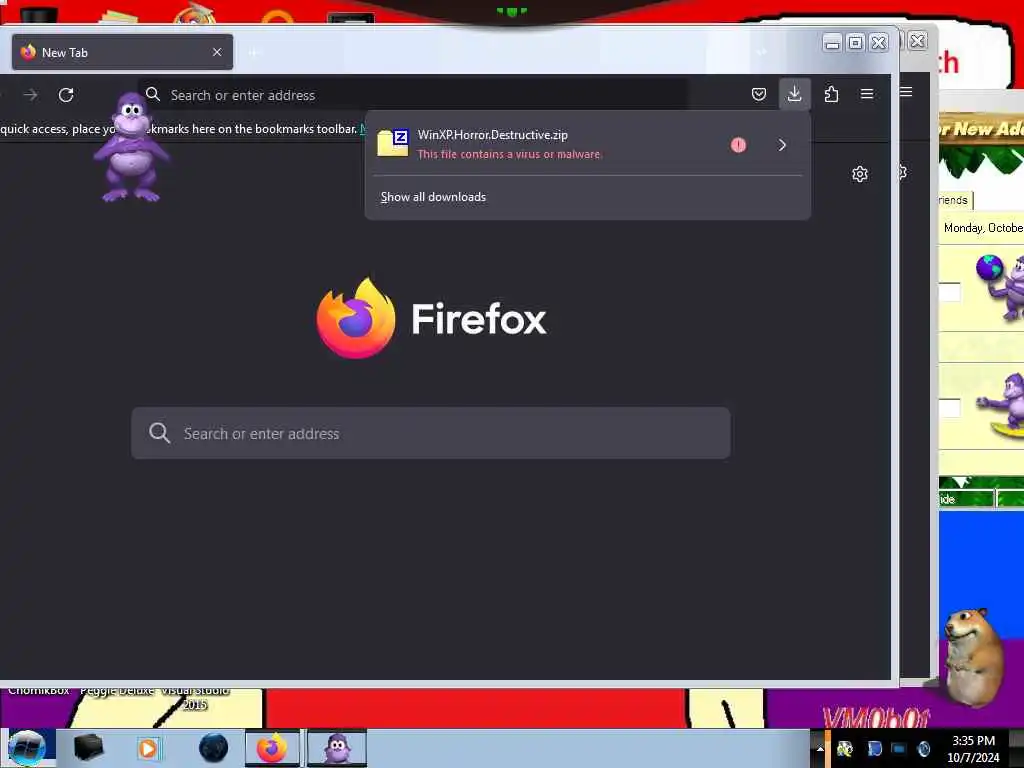The image size is (1024, 768).
Task: Click the flag icon in the system tray
Action: 874,748
